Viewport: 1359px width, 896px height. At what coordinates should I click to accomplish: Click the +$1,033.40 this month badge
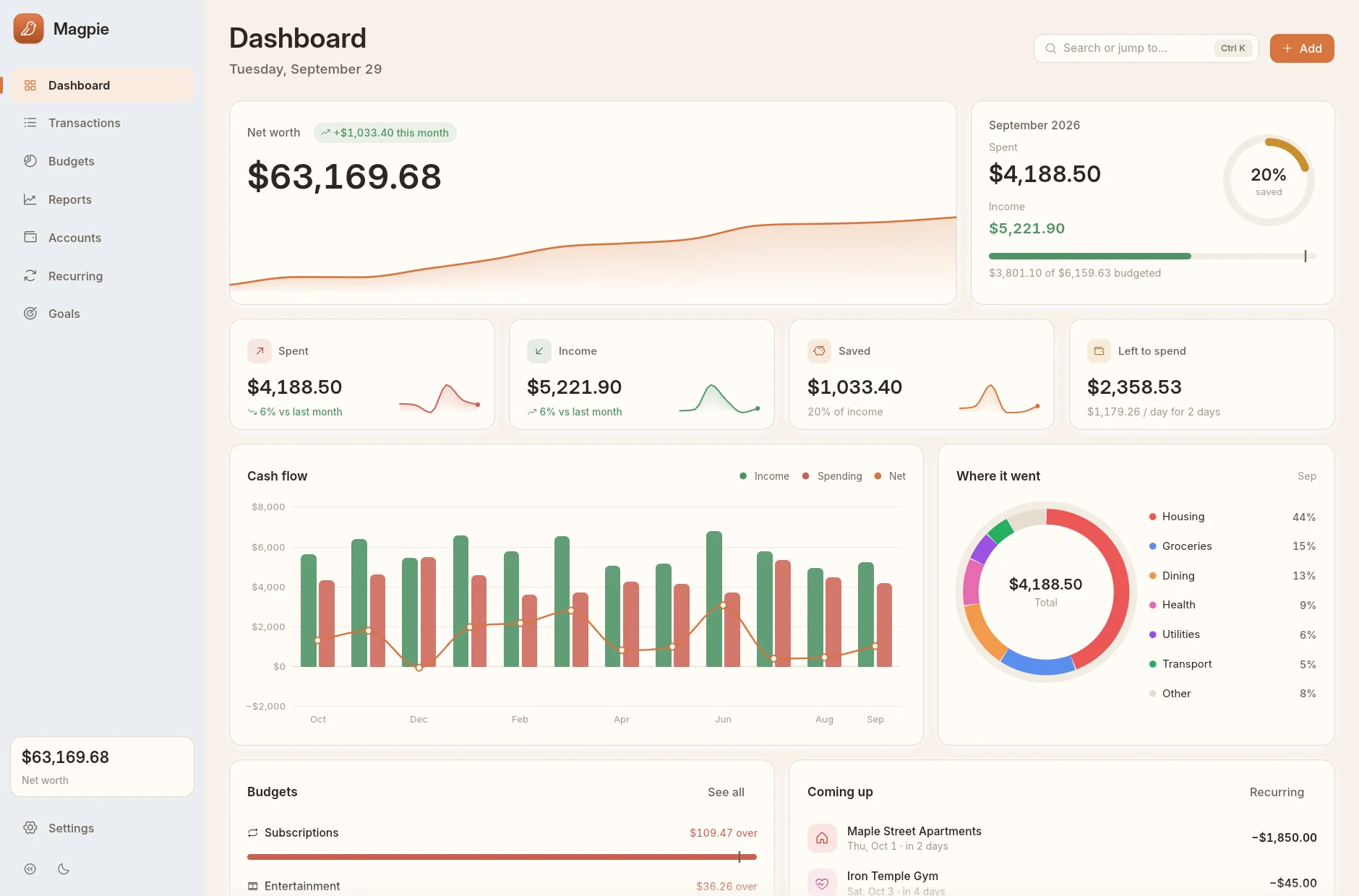tap(385, 133)
